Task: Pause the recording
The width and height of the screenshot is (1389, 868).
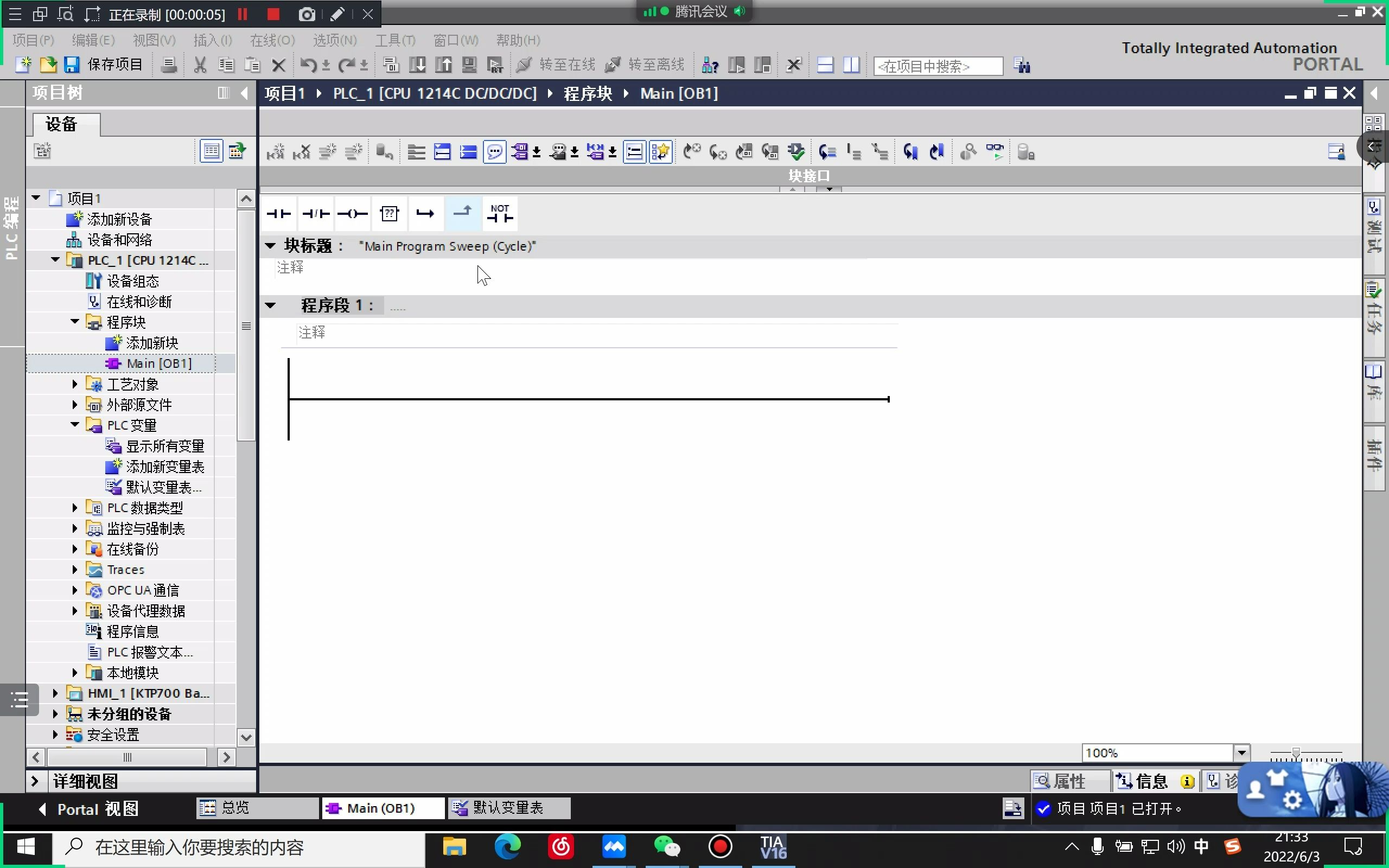Action: tap(243, 14)
